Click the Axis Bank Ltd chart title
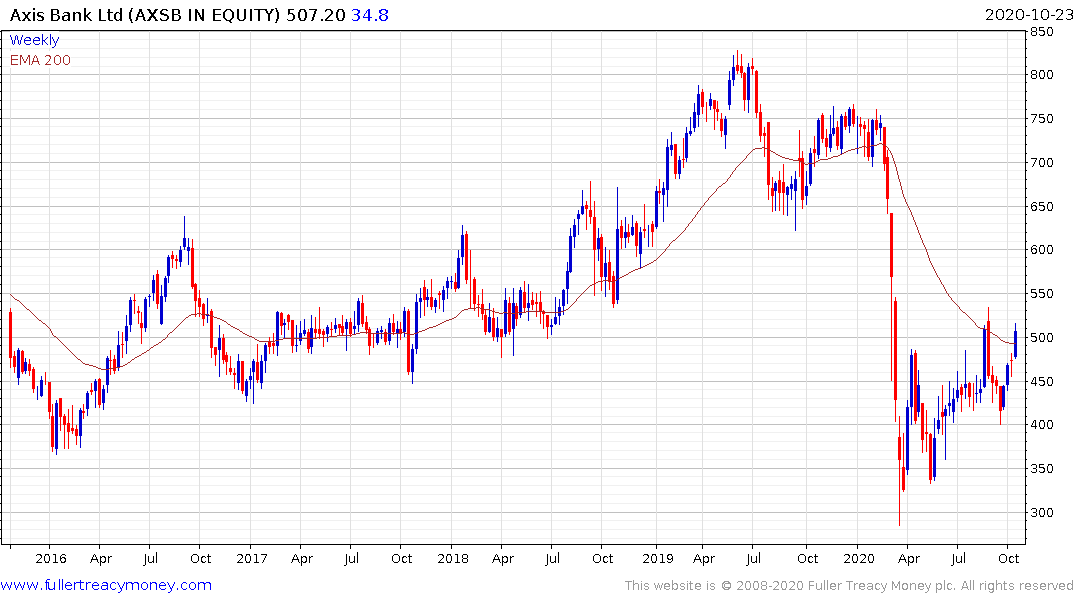This screenshot has width=1075, height=600. pos(145,15)
